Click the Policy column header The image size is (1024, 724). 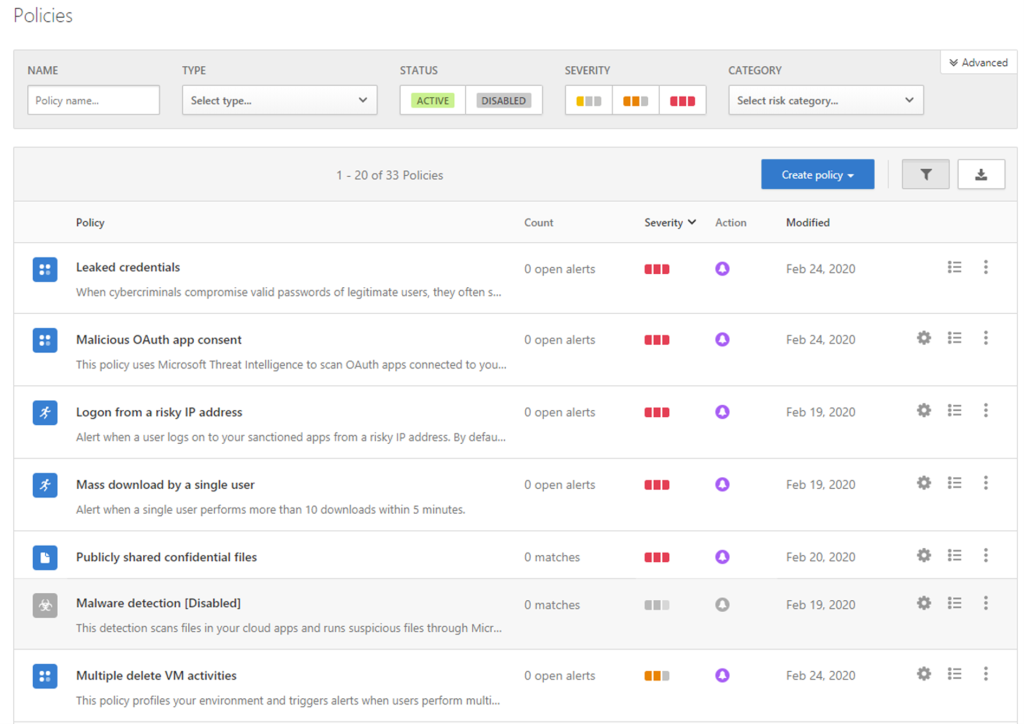pyautogui.click(x=90, y=223)
